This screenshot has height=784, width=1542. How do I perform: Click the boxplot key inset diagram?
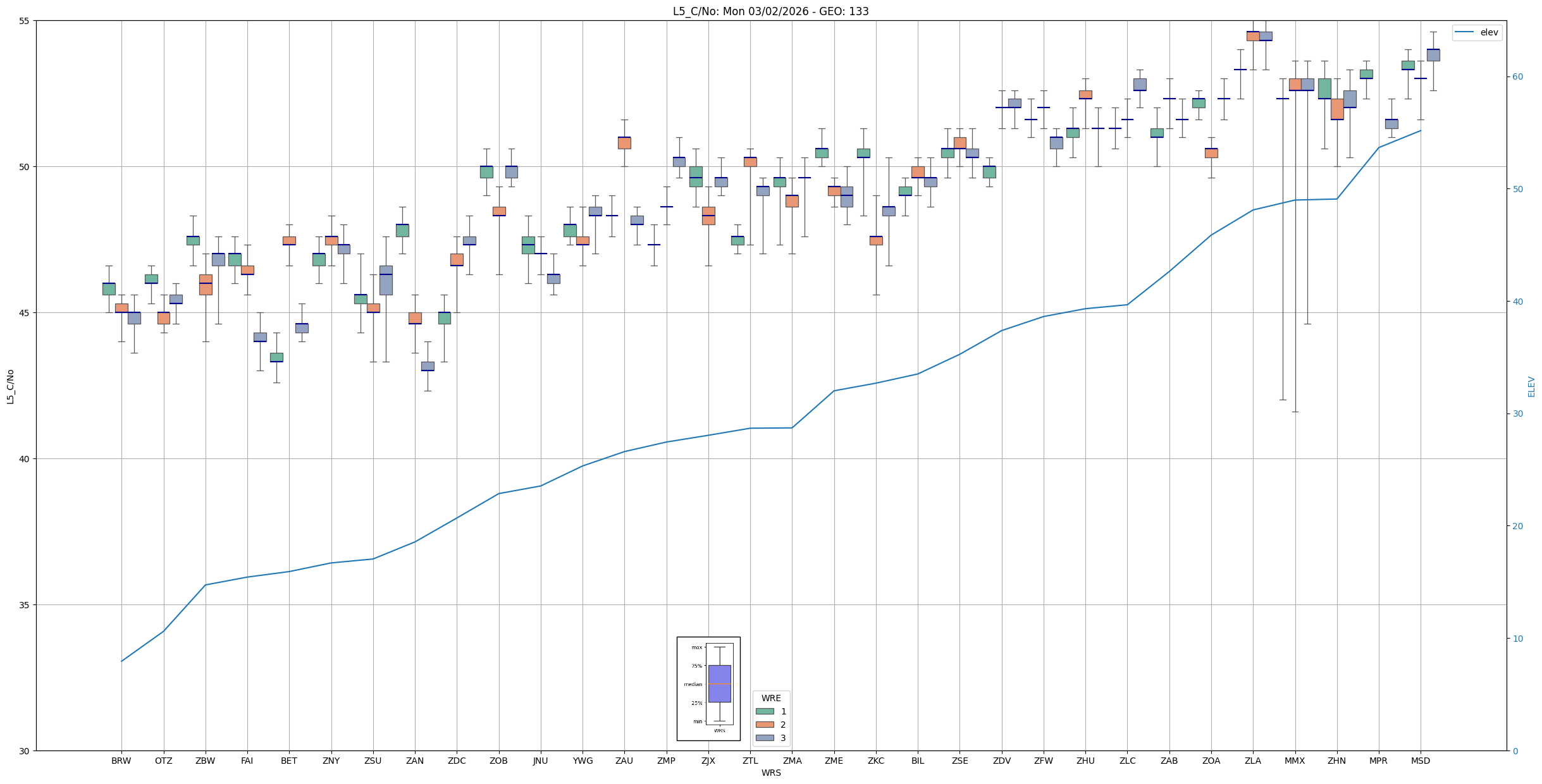point(708,688)
